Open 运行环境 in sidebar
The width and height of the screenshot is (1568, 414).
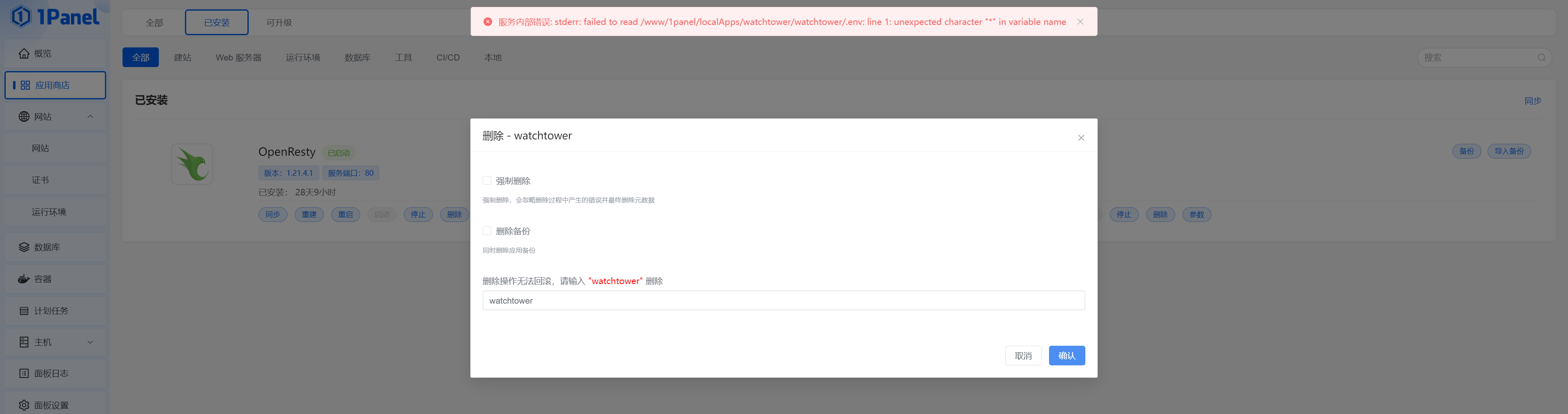pos(56,212)
